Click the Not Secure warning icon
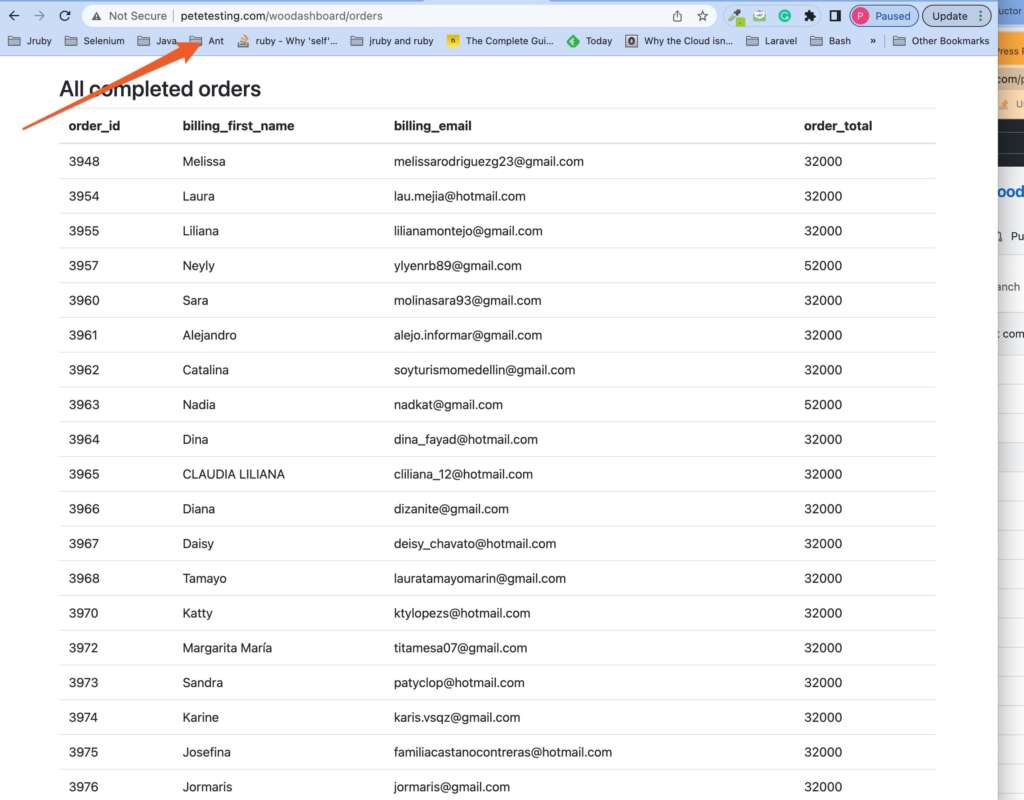 96,16
